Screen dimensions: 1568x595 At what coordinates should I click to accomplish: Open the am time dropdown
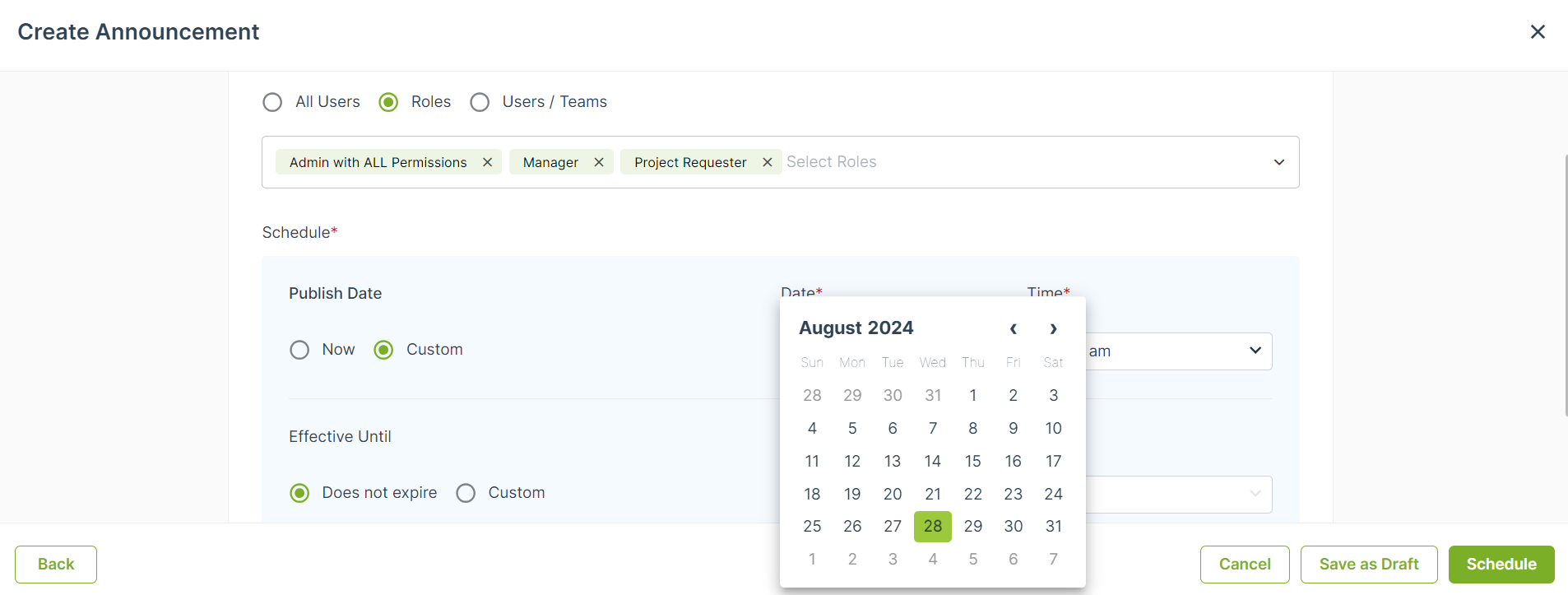(1178, 351)
